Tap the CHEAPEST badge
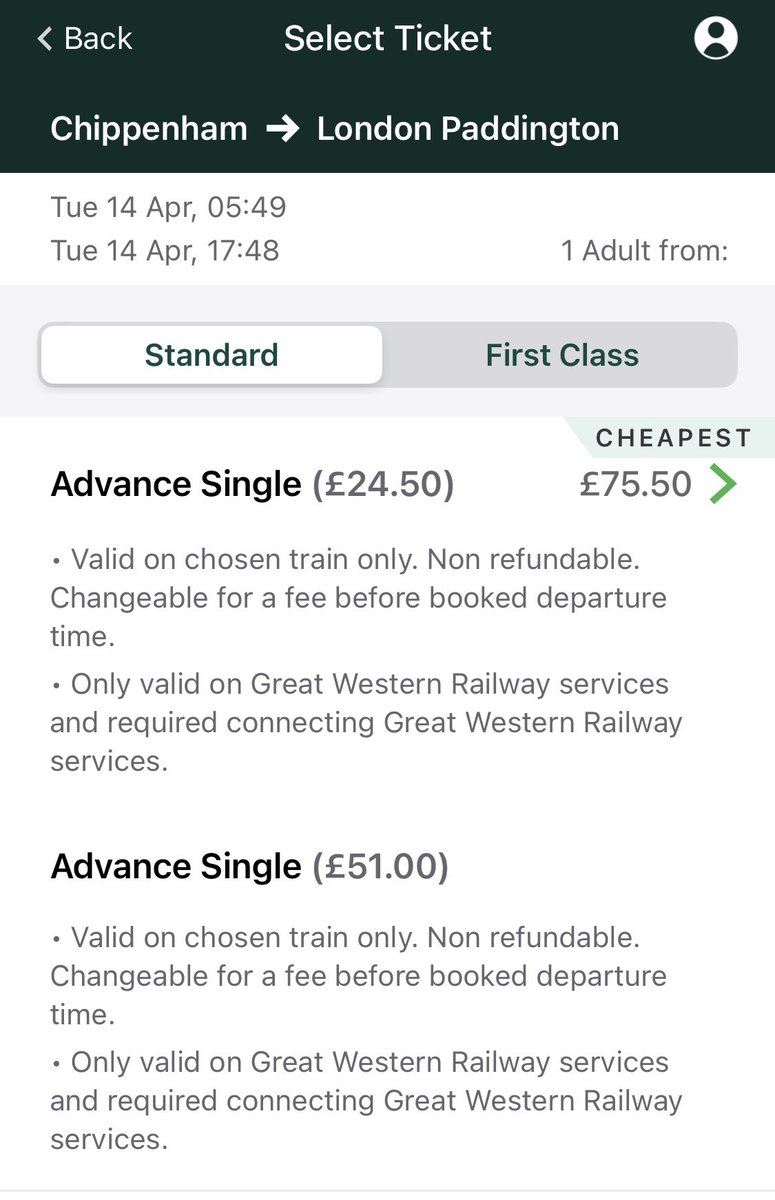The image size is (775, 1200). pos(673,438)
